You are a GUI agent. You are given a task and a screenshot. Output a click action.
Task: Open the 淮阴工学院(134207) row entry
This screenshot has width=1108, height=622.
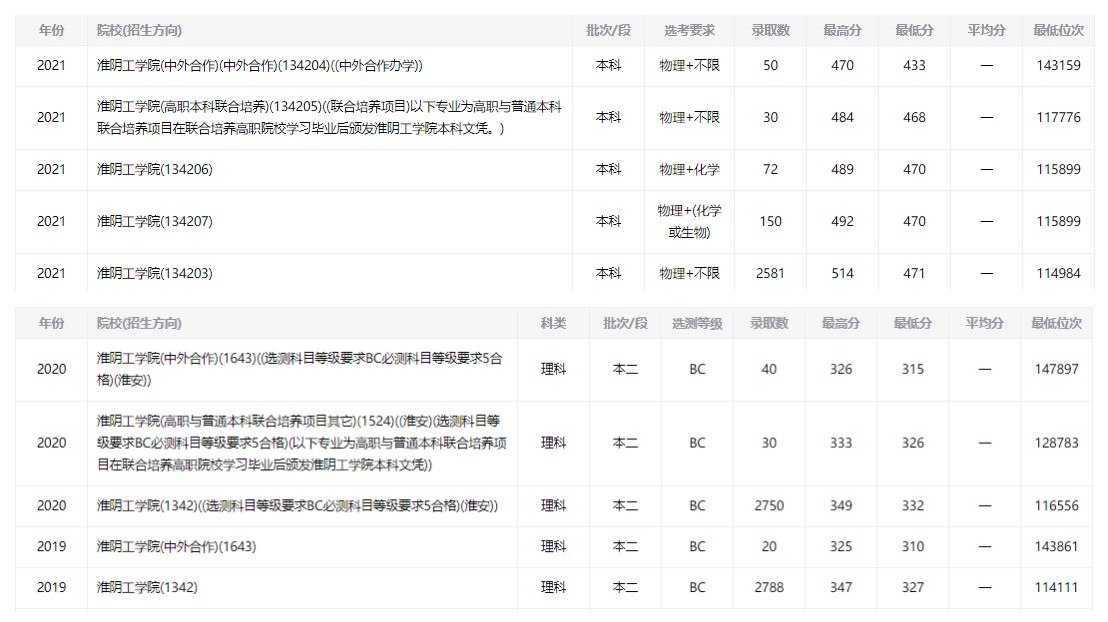point(155,222)
